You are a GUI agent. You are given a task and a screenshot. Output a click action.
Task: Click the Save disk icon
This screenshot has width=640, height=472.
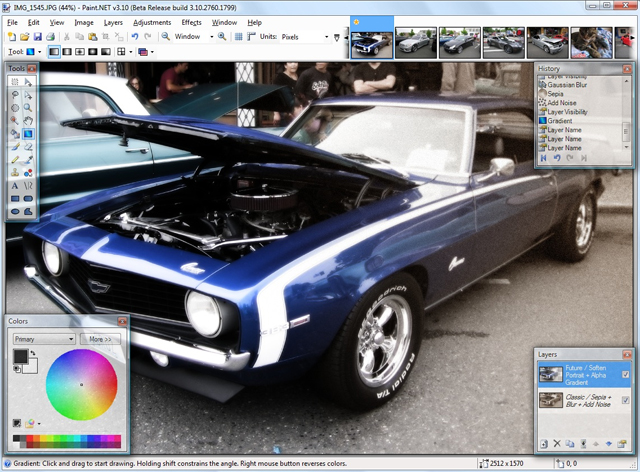[x=38, y=37]
